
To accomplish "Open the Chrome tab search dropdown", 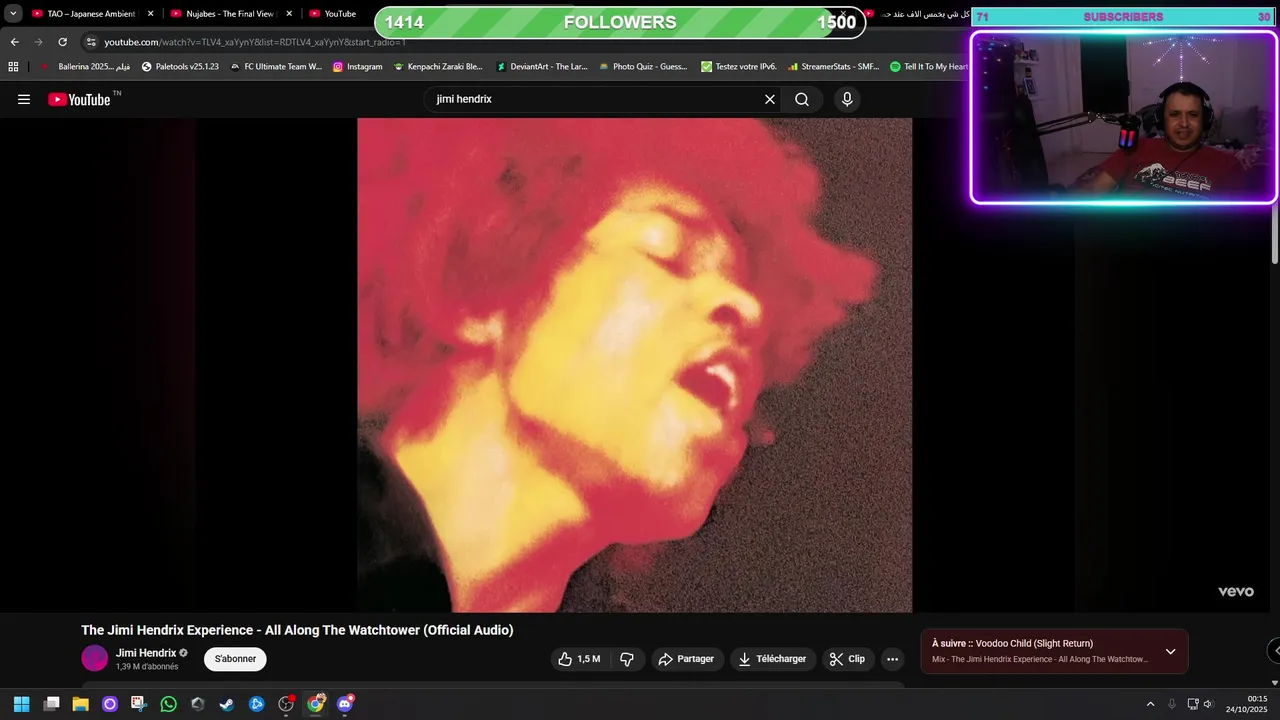I will click(x=13, y=14).
